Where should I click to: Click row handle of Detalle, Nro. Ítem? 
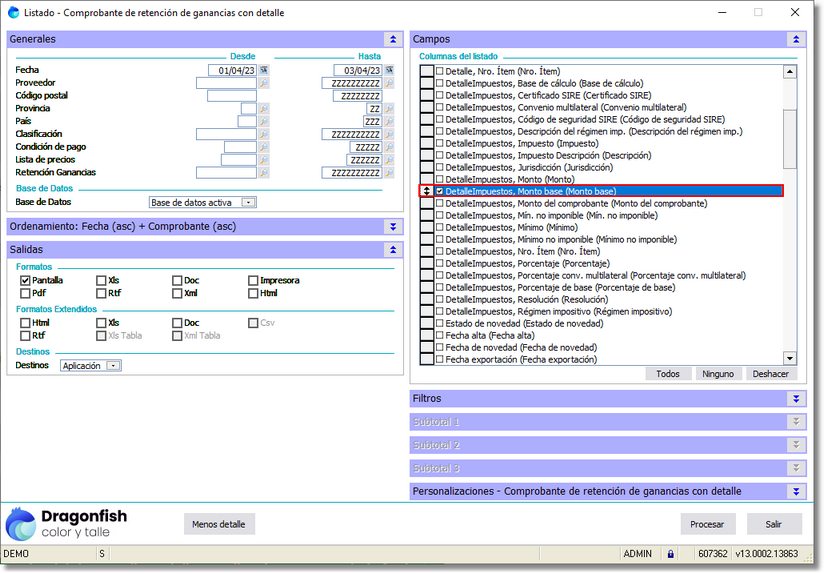pos(427,71)
